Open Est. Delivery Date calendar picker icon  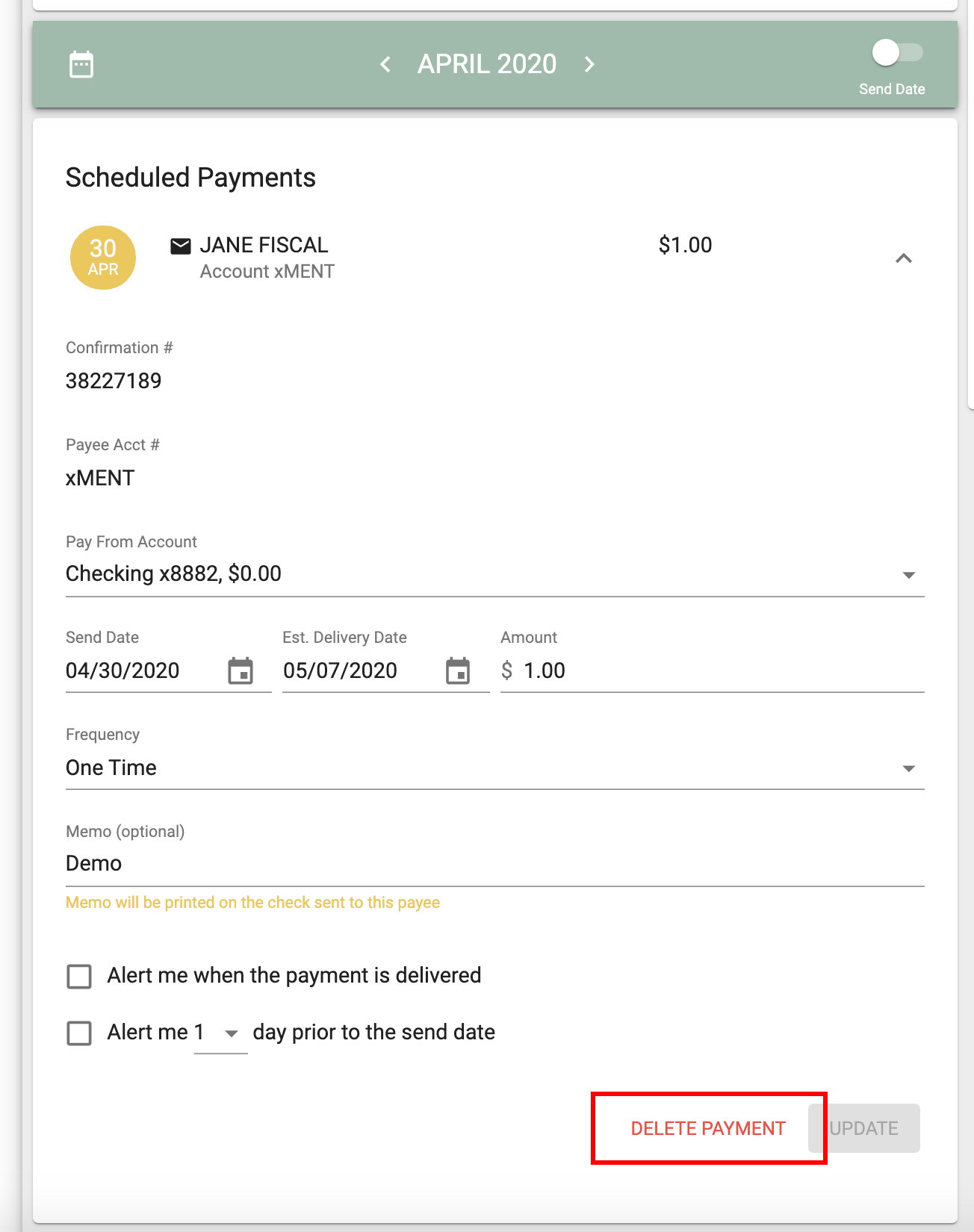(458, 671)
